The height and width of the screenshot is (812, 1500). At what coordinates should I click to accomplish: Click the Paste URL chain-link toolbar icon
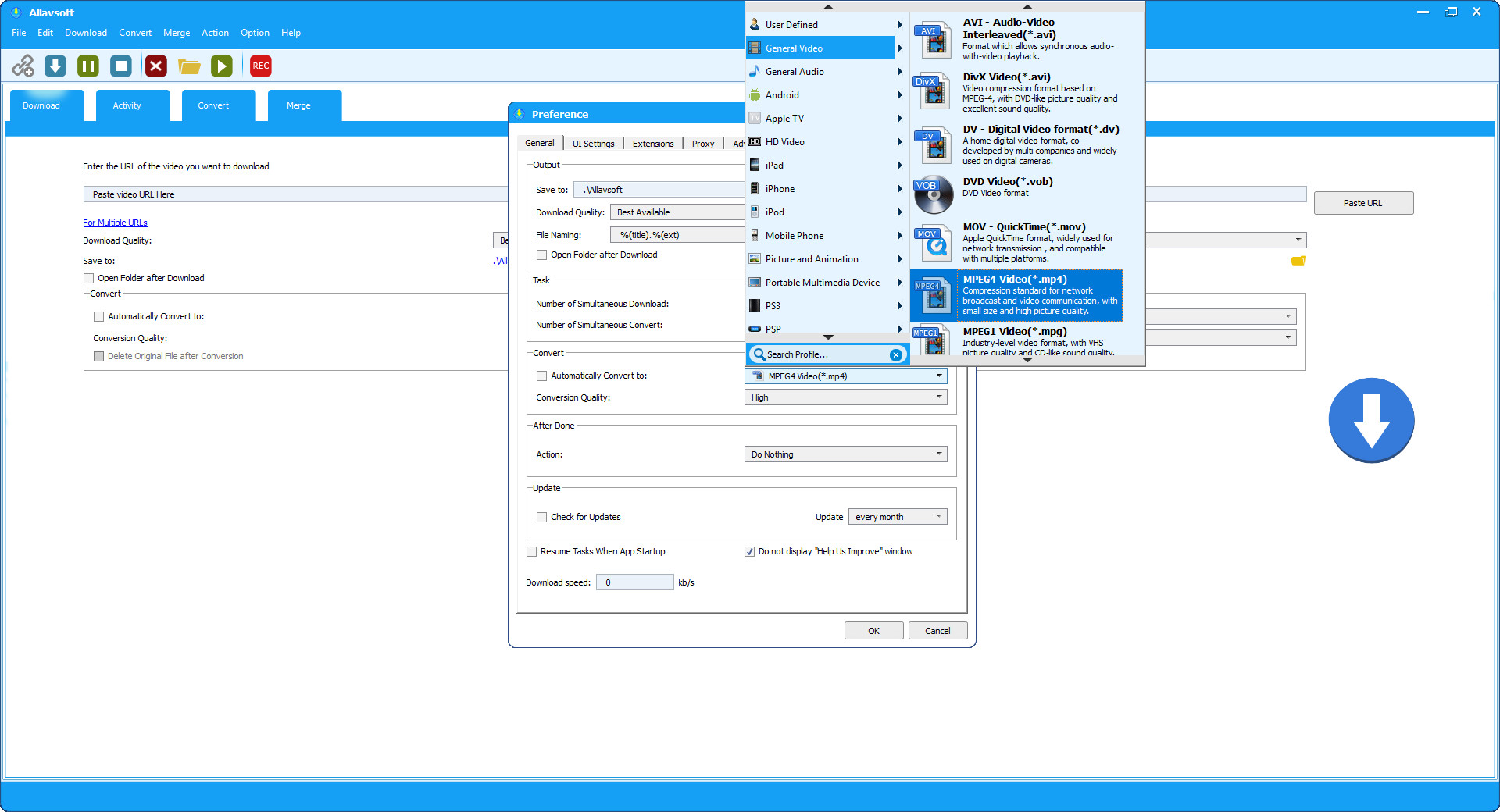23,66
